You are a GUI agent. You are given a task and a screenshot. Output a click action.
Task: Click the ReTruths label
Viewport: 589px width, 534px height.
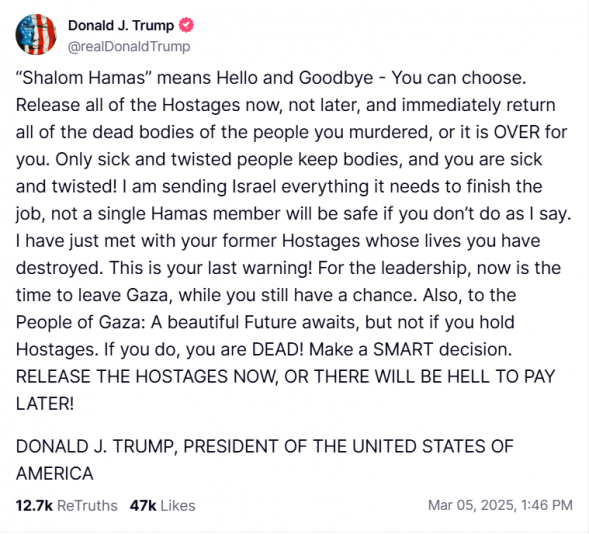tap(87, 505)
